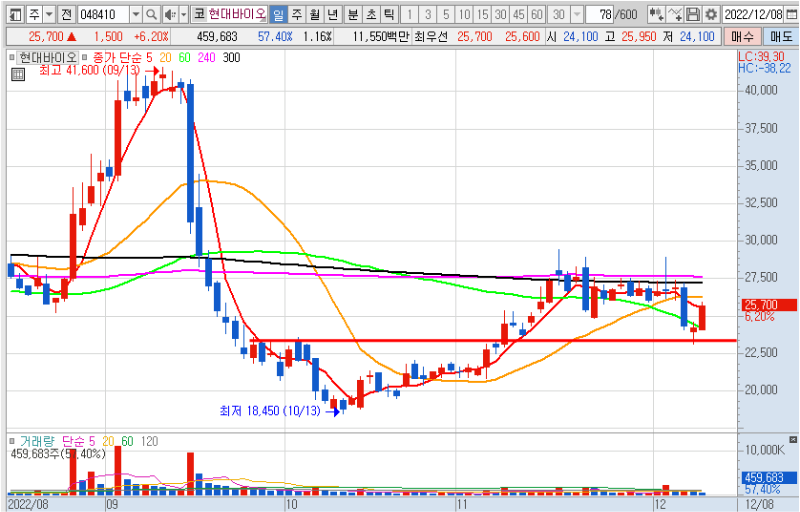Viewport: 800px width, 512px height.
Task: Click the panel toggle icon at toolbar start
Action: tap(15, 14)
